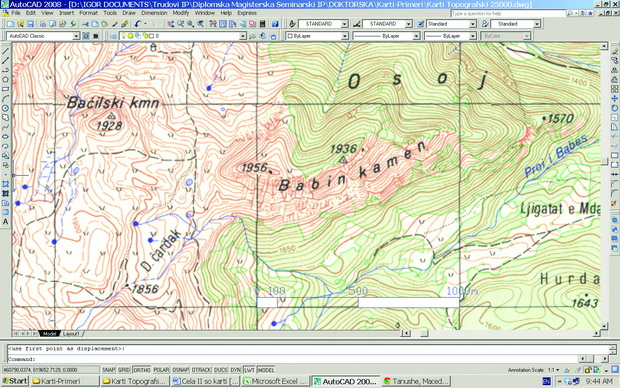Toggle LWT lineweight display
This screenshot has height=388, width=620.
[249, 370]
